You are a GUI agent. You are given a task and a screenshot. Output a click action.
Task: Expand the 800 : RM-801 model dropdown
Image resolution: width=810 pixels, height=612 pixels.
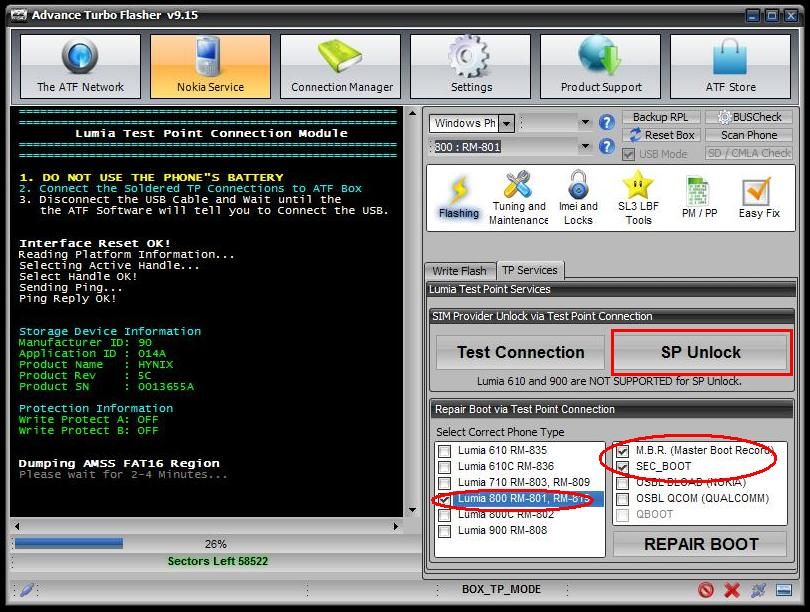pos(585,146)
